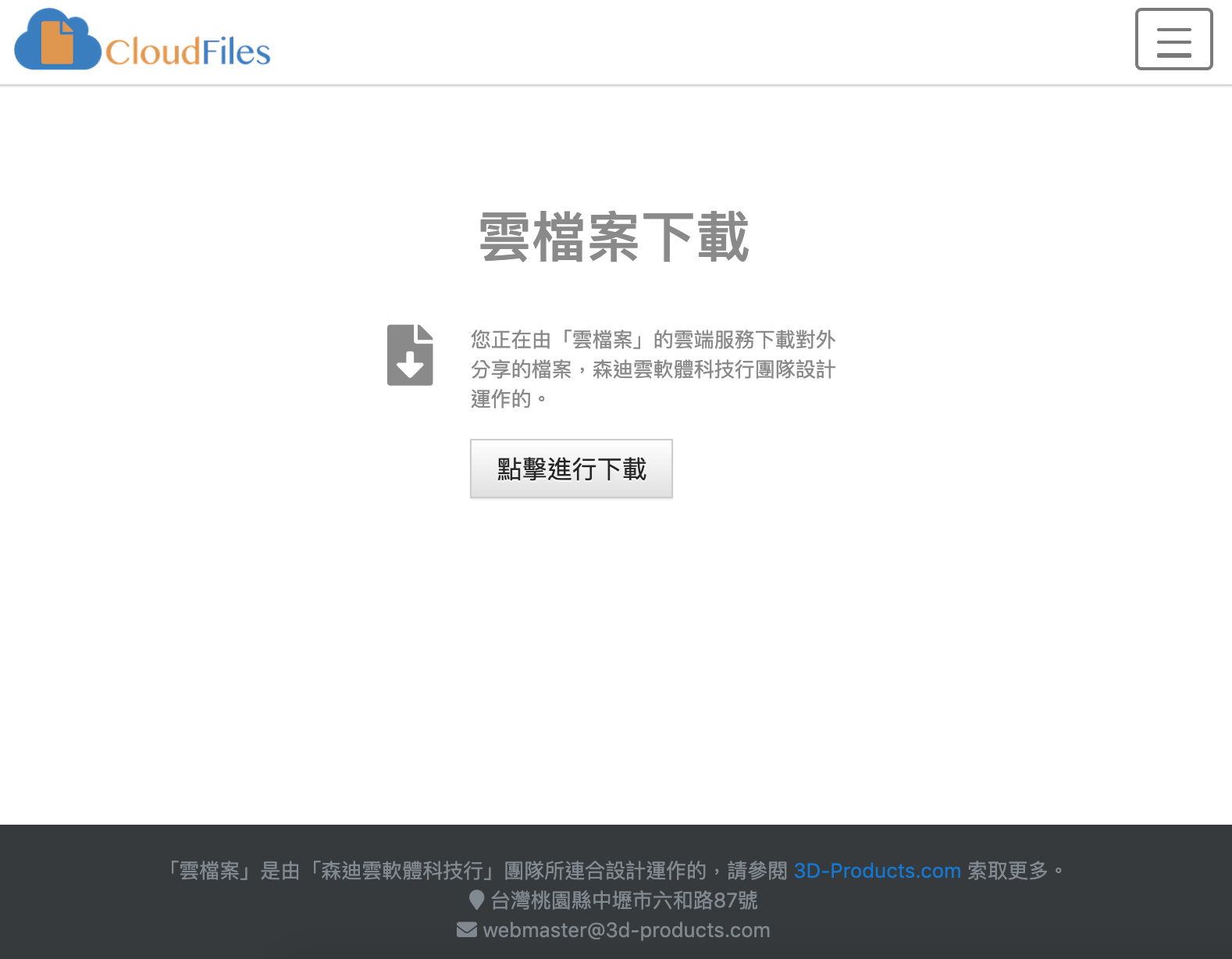Open the hamburger navigation menu

[1173, 40]
